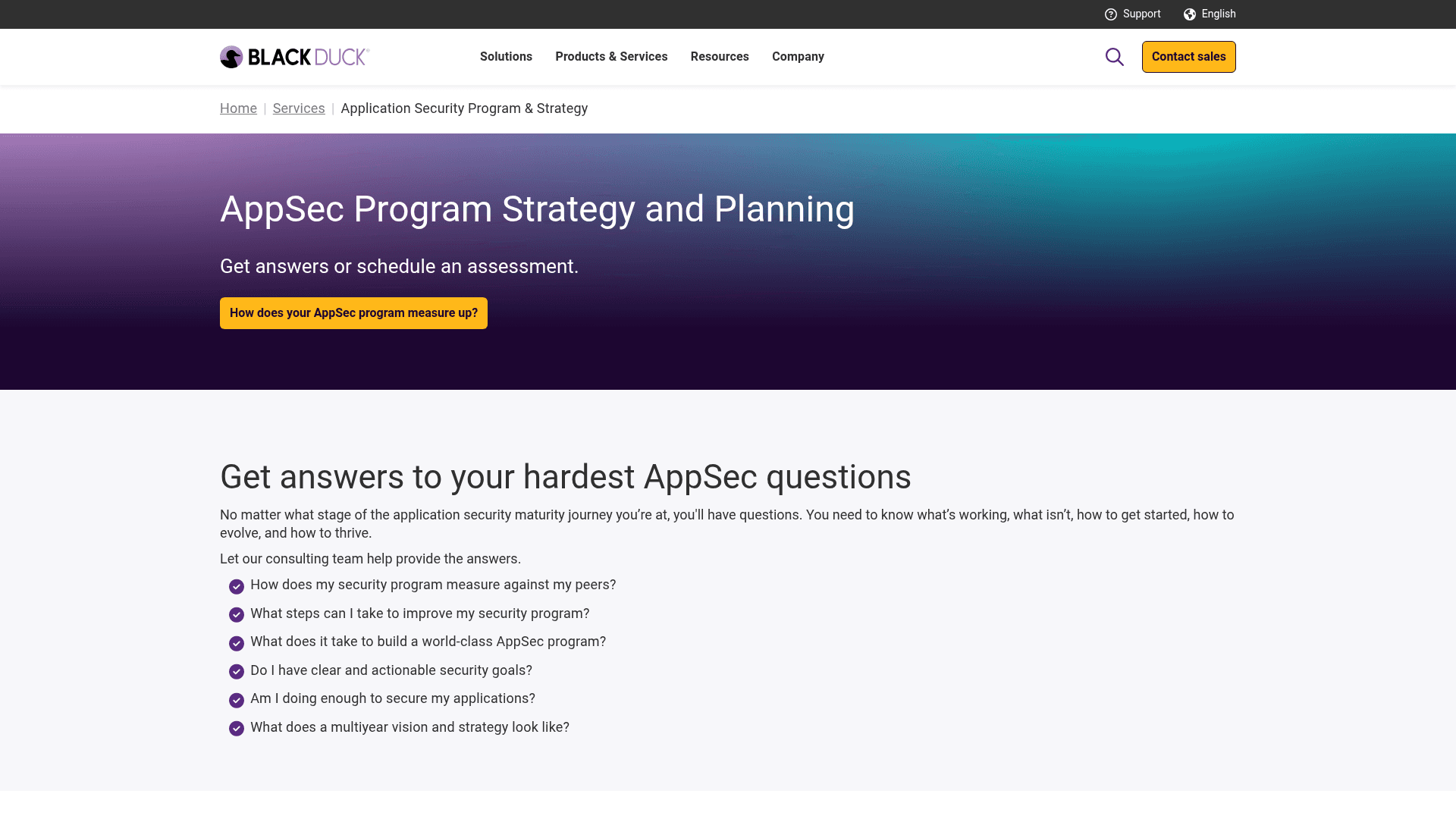The height and width of the screenshot is (819, 1456).
Task: Toggle the check beside improve security program
Action: (x=236, y=614)
